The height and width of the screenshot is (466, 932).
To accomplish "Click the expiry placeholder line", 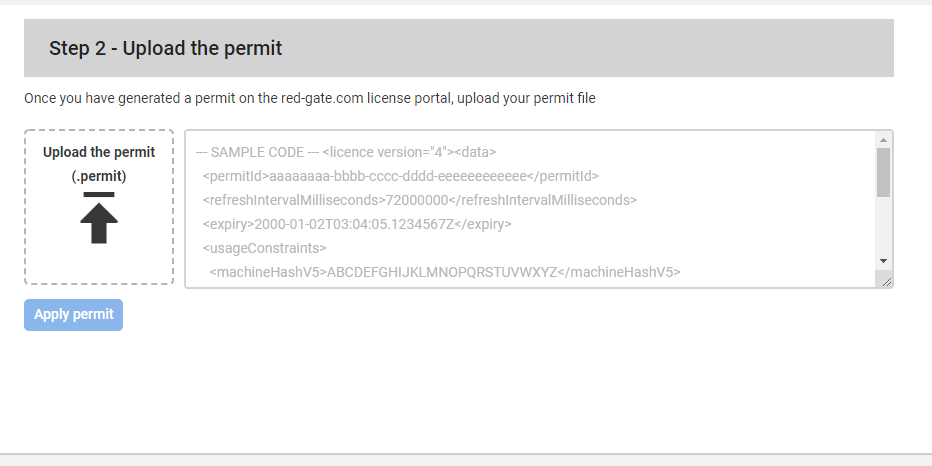I will pyautogui.click(x=357, y=224).
